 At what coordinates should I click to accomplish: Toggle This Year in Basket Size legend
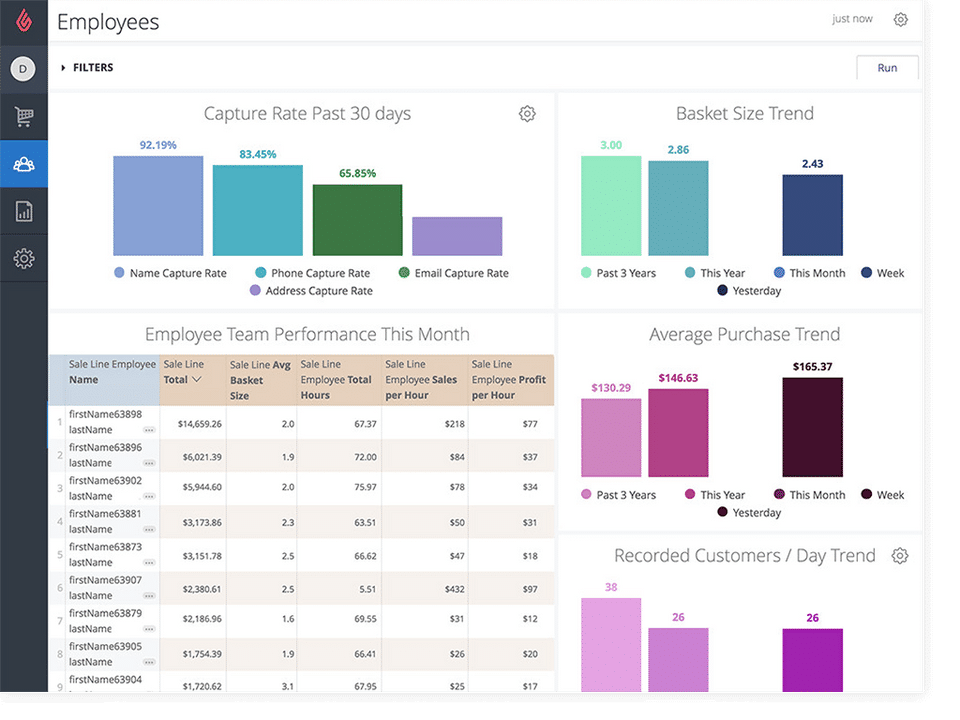[715, 273]
